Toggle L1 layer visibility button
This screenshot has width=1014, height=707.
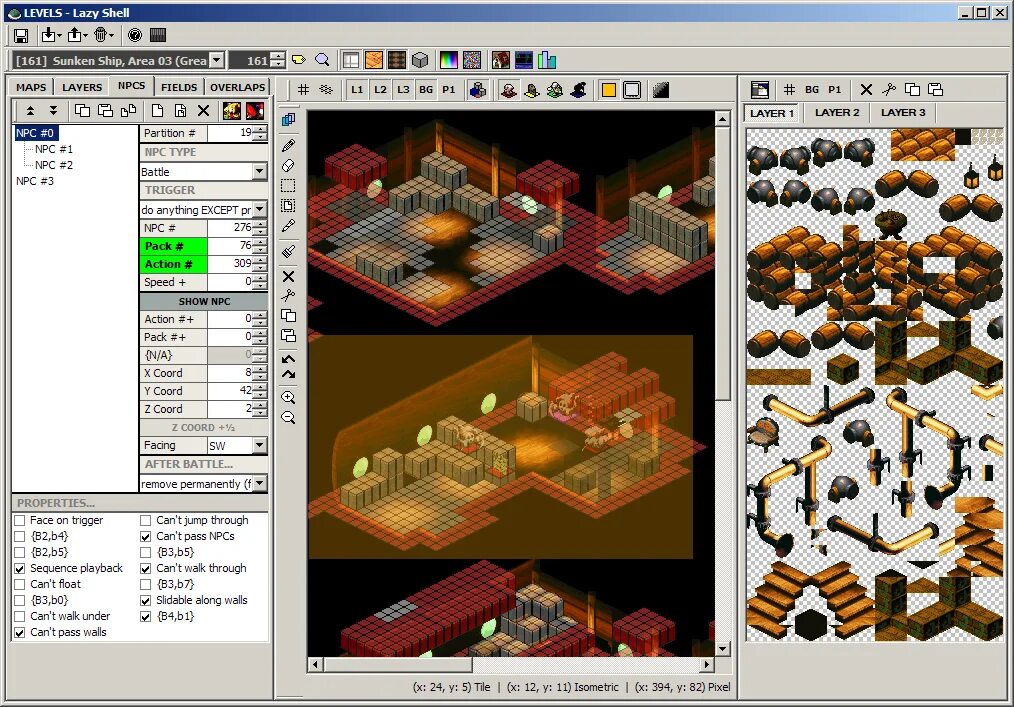pyautogui.click(x=356, y=90)
